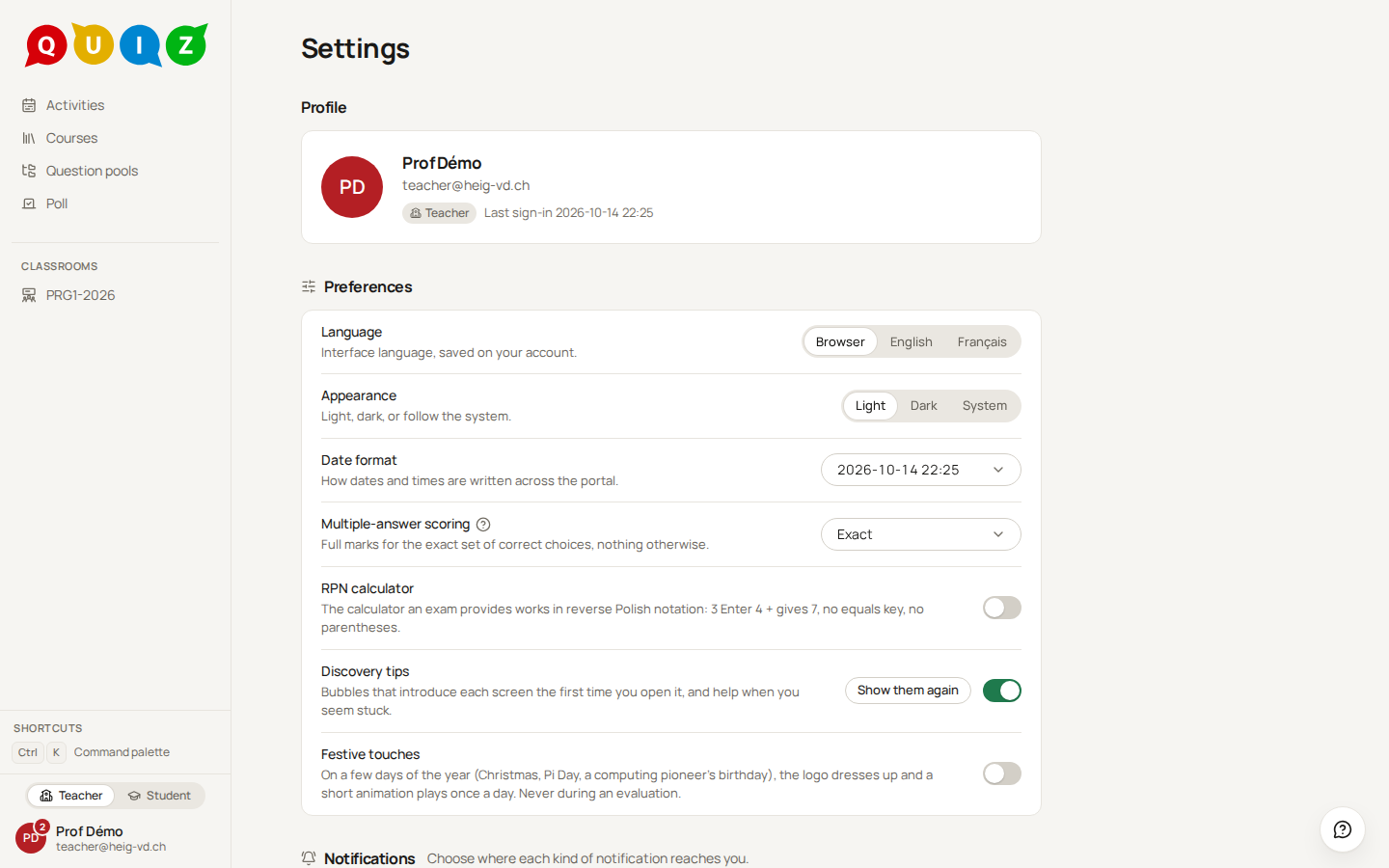Open Question pools in the sidebar
The height and width of the screenshot is (868, 1389).
(115, 171)
